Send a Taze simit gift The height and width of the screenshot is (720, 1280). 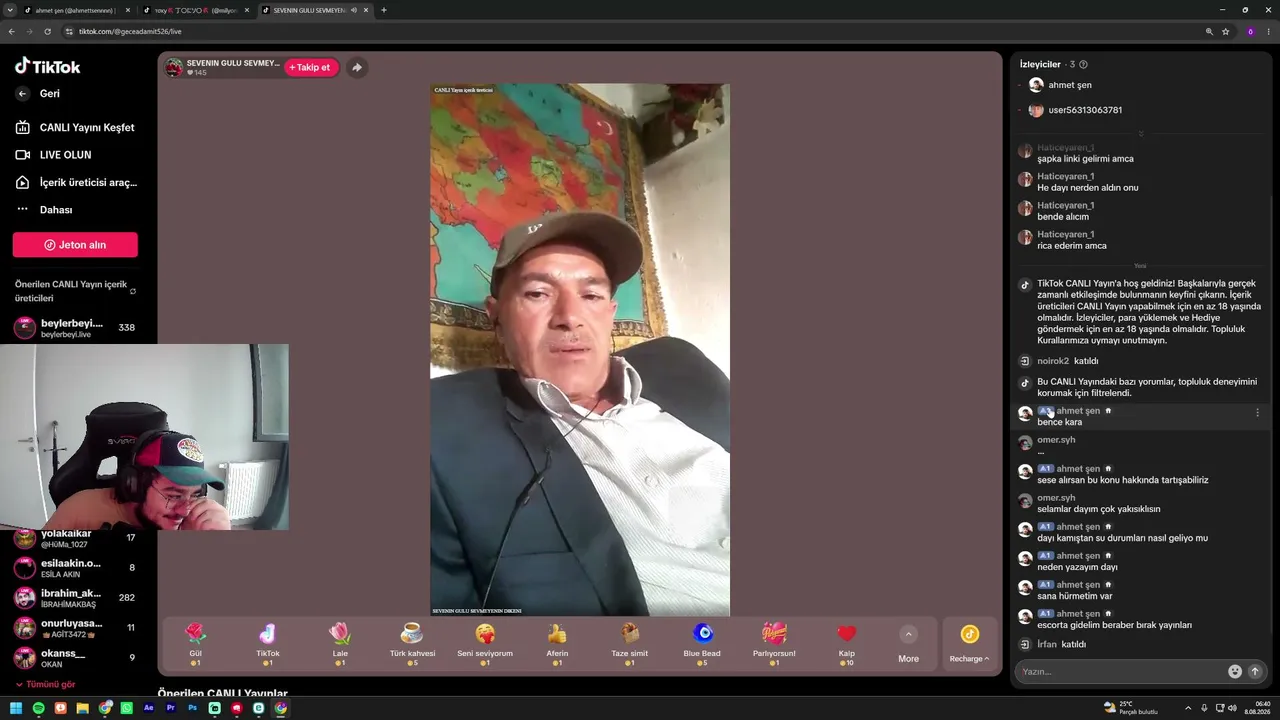[630, 642]
